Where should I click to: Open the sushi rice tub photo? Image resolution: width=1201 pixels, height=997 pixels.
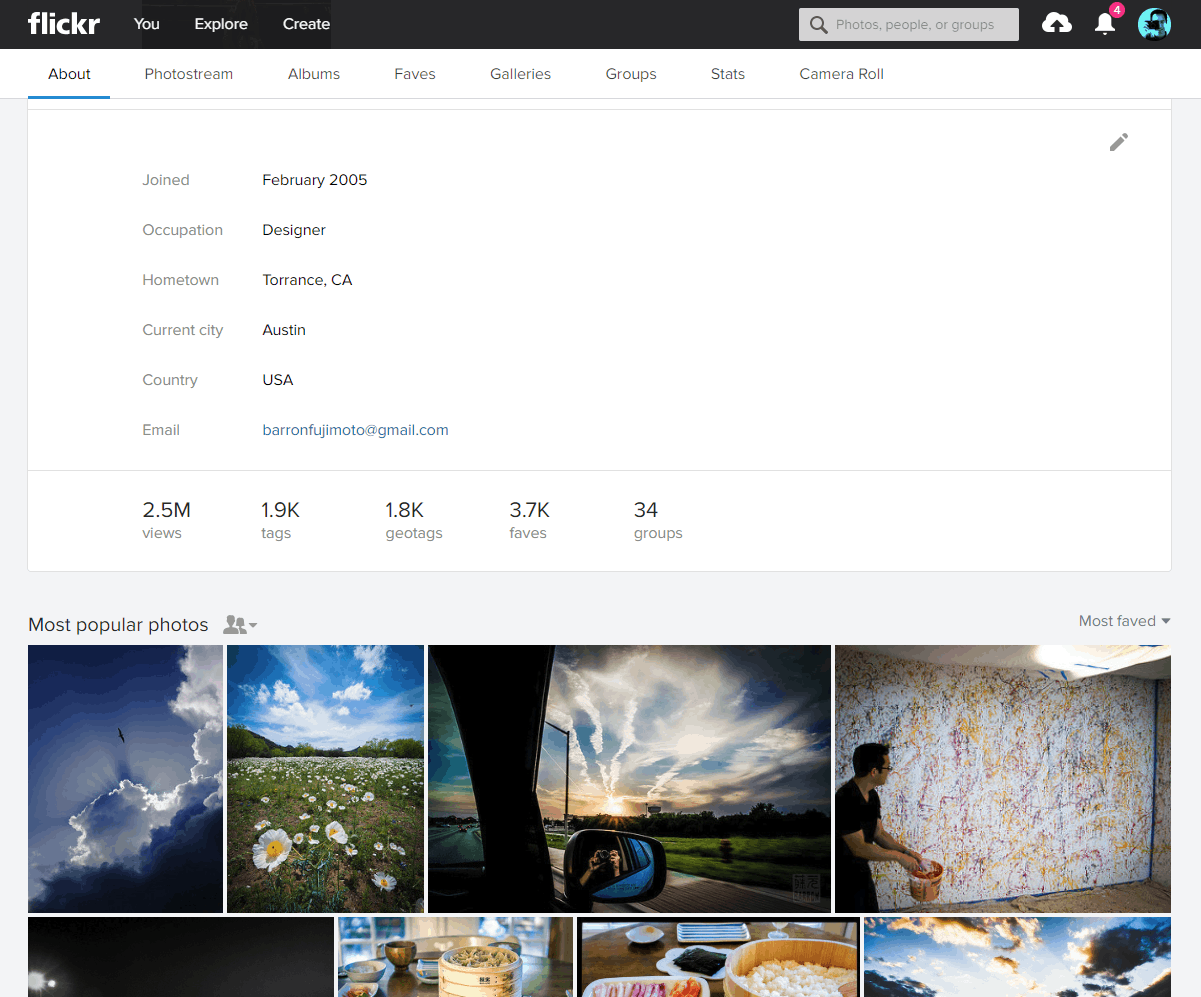tap(718, 957)
